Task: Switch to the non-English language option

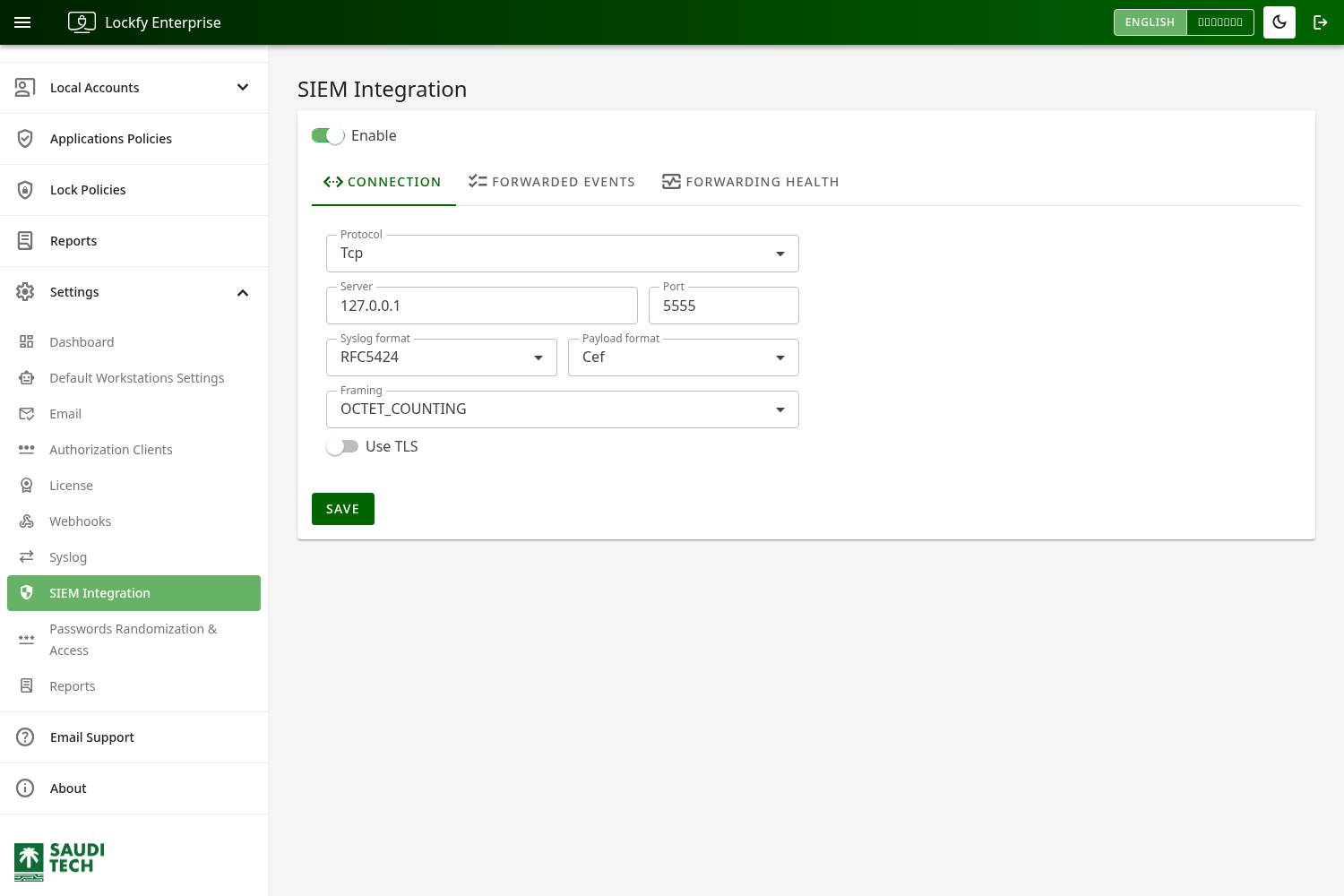Action: pyautogui.click(x=1220, y=22)
